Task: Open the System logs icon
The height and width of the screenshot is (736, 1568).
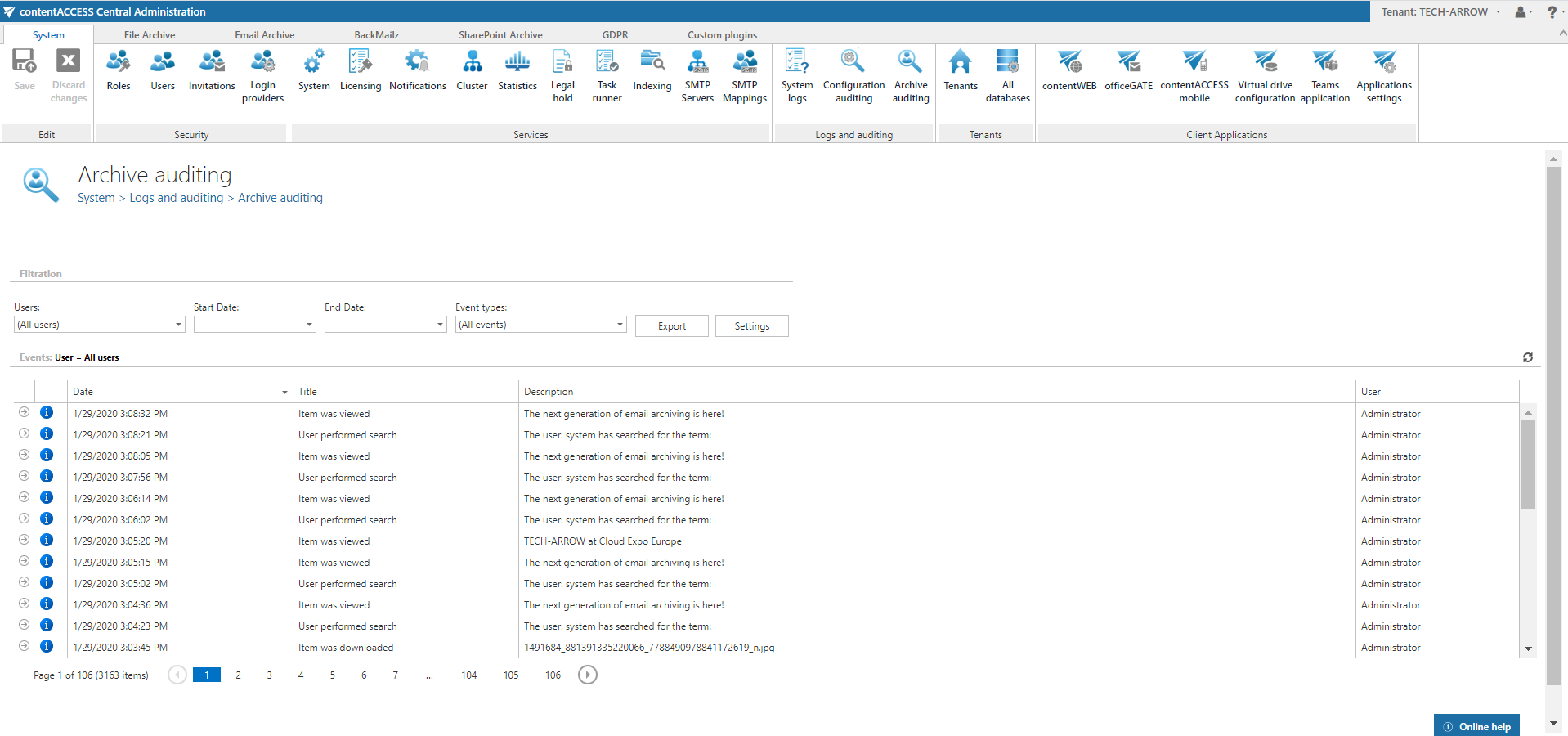Action: click(x=796, y=75)
